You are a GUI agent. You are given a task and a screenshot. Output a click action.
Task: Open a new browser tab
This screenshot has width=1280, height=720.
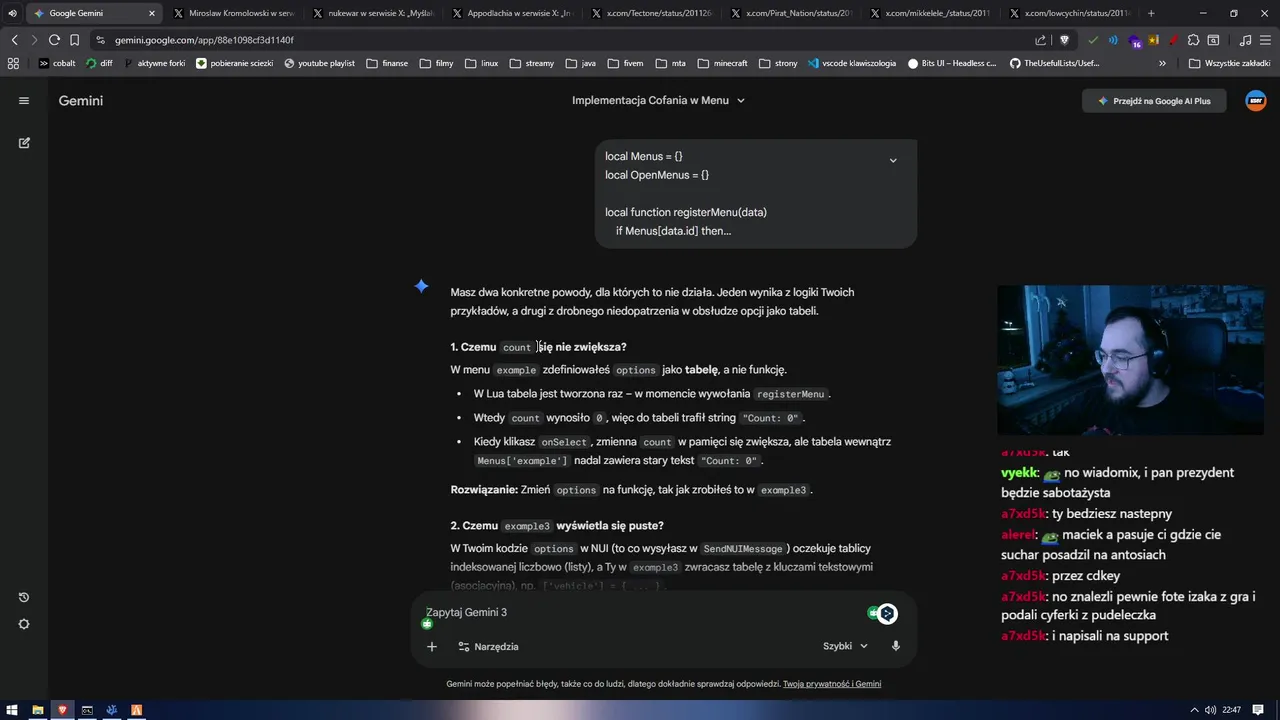(1151, 13)
